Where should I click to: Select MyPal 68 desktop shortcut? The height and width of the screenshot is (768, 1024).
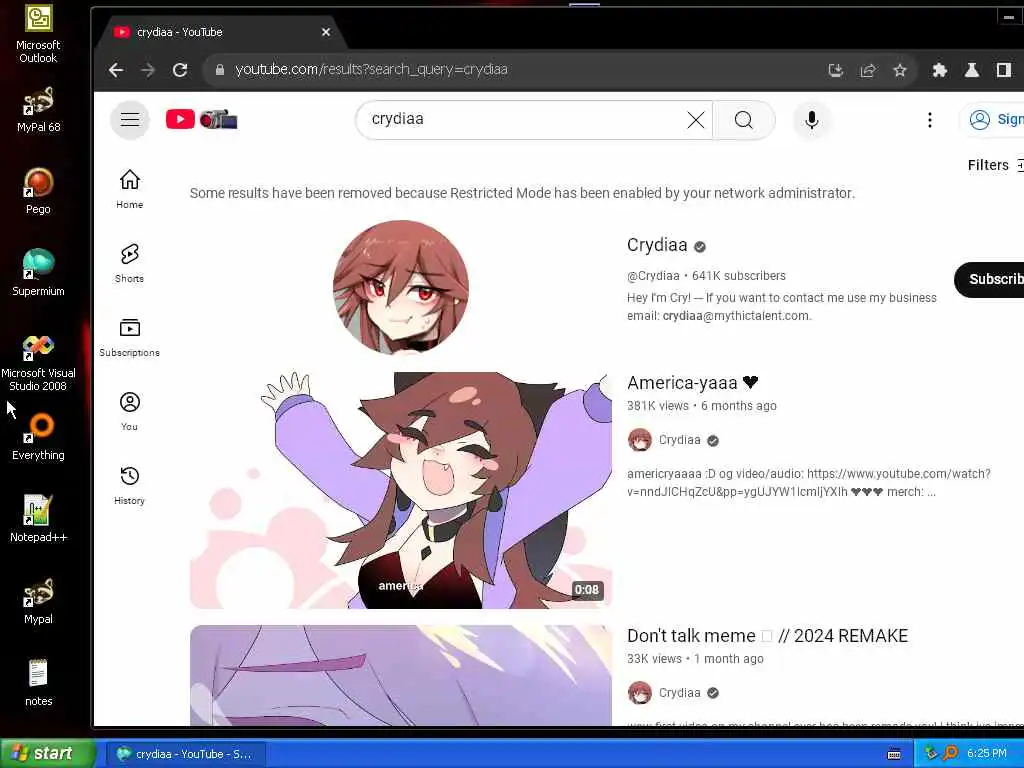click(39, 110)
